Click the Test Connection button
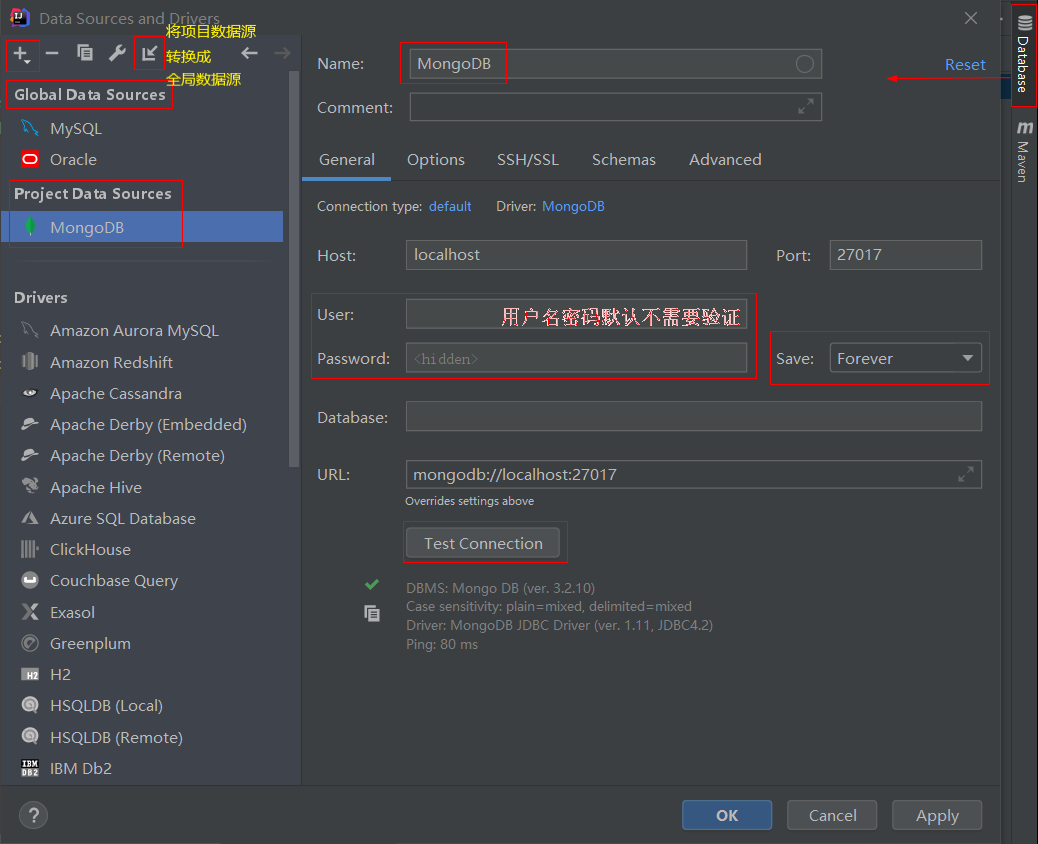The height and width of the screenshot is (844, 1038). coord(483,543)
